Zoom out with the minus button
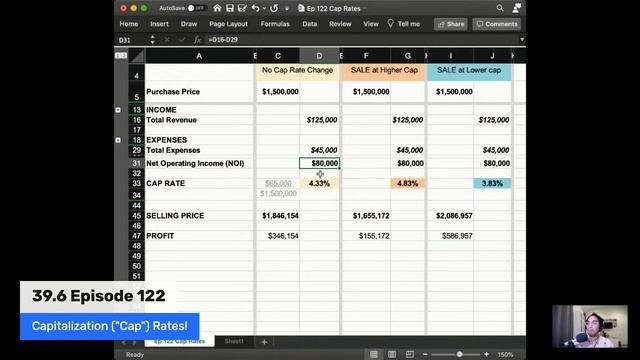Viewport: 640px width, 360px height. tap(425, 354)
